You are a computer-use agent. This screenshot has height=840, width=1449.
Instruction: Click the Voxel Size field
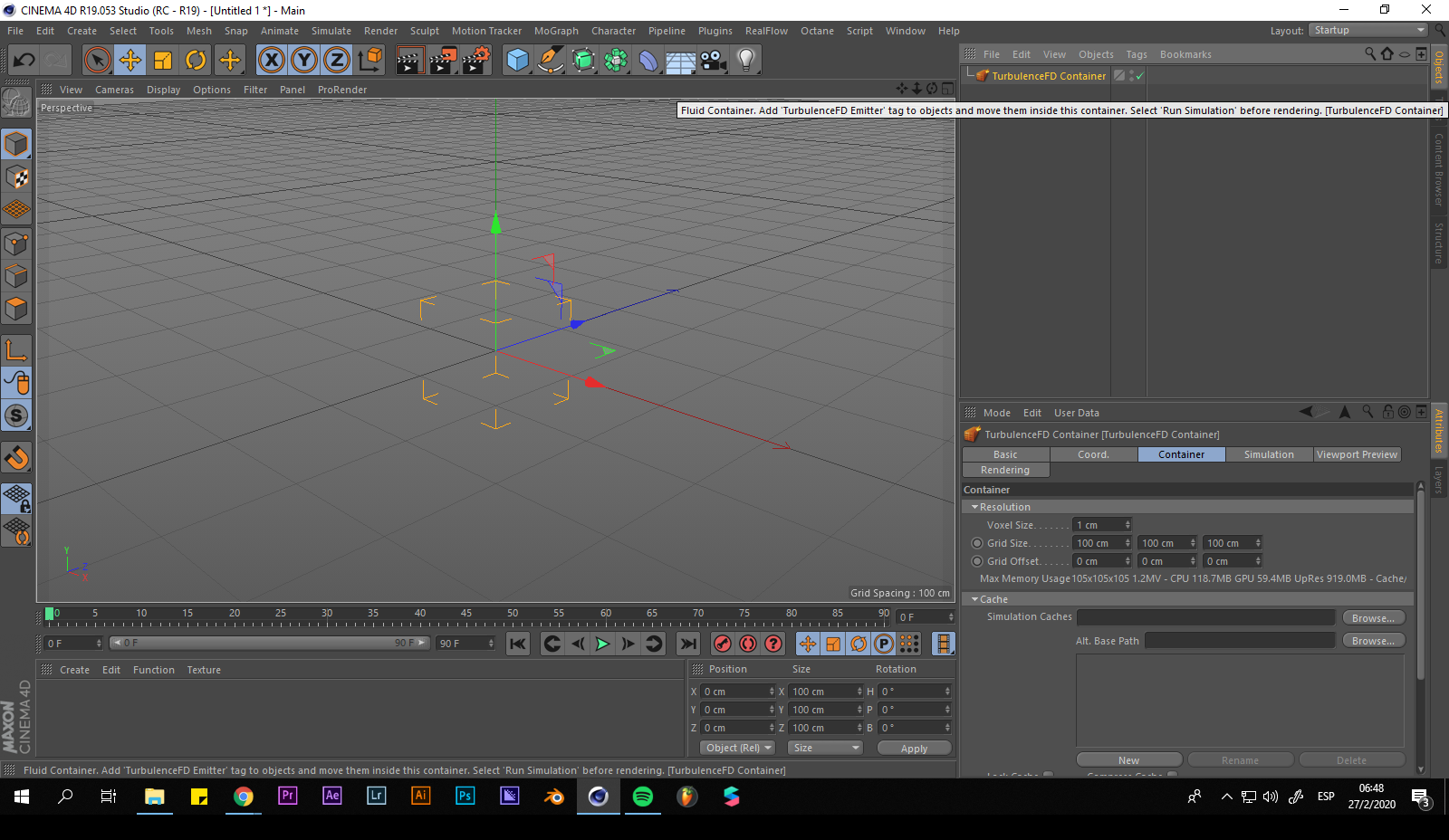click(x=1102, y=525)
